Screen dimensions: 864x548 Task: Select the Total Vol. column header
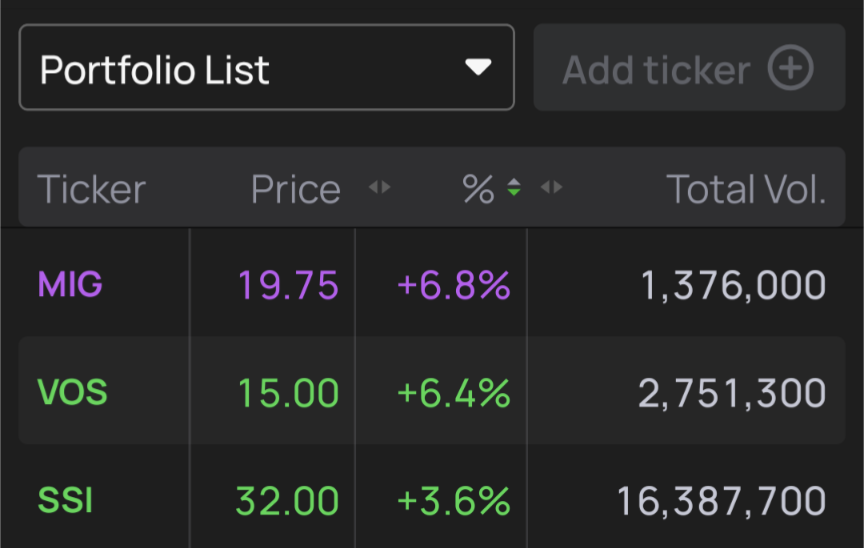click(x=746, y=189)
